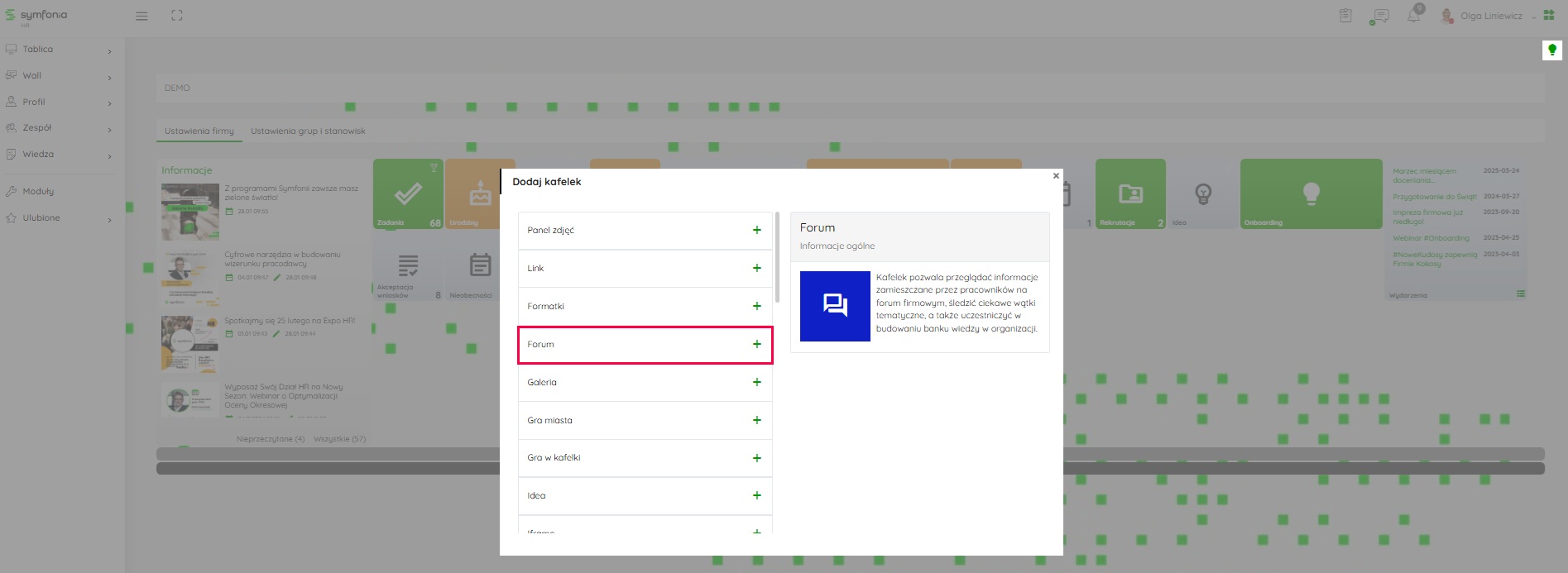1568x573 pixels.
Task: Click the tile list scrollbar in dialog
Action: pos(777,257)
